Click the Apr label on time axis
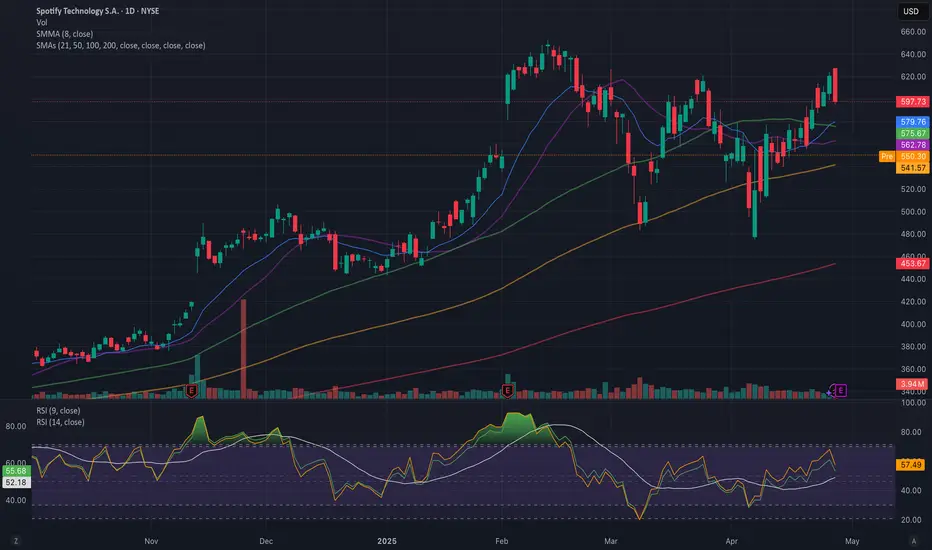Screen dimensions: 932x550 tap(731, 541)
